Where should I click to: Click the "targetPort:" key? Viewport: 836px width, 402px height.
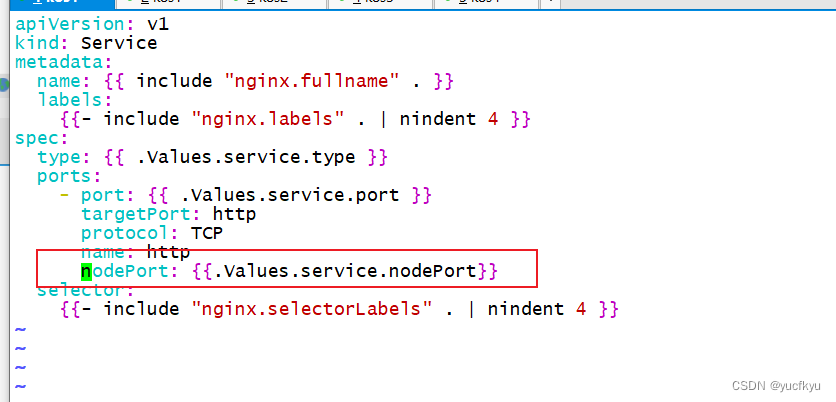click(141, 214)
